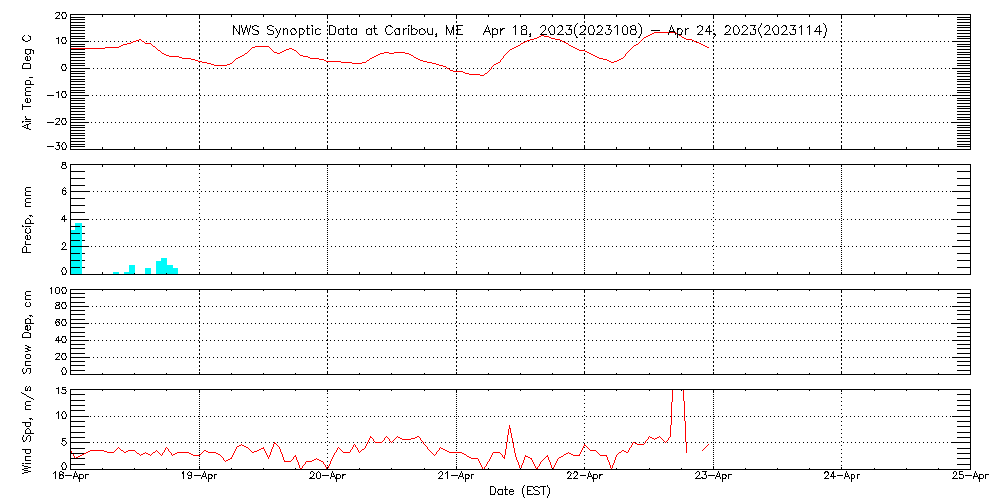1000x500 pixels.
Task: Click the 'Precip, mm' axis label
Action: point(27,221)
